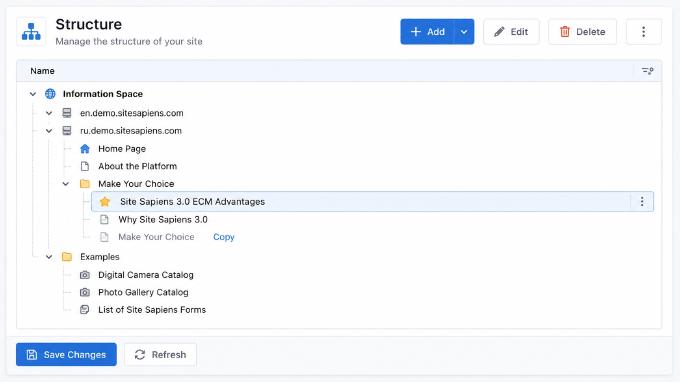
Task: Select About the Platform item
Action: click(x=137, y=166)
